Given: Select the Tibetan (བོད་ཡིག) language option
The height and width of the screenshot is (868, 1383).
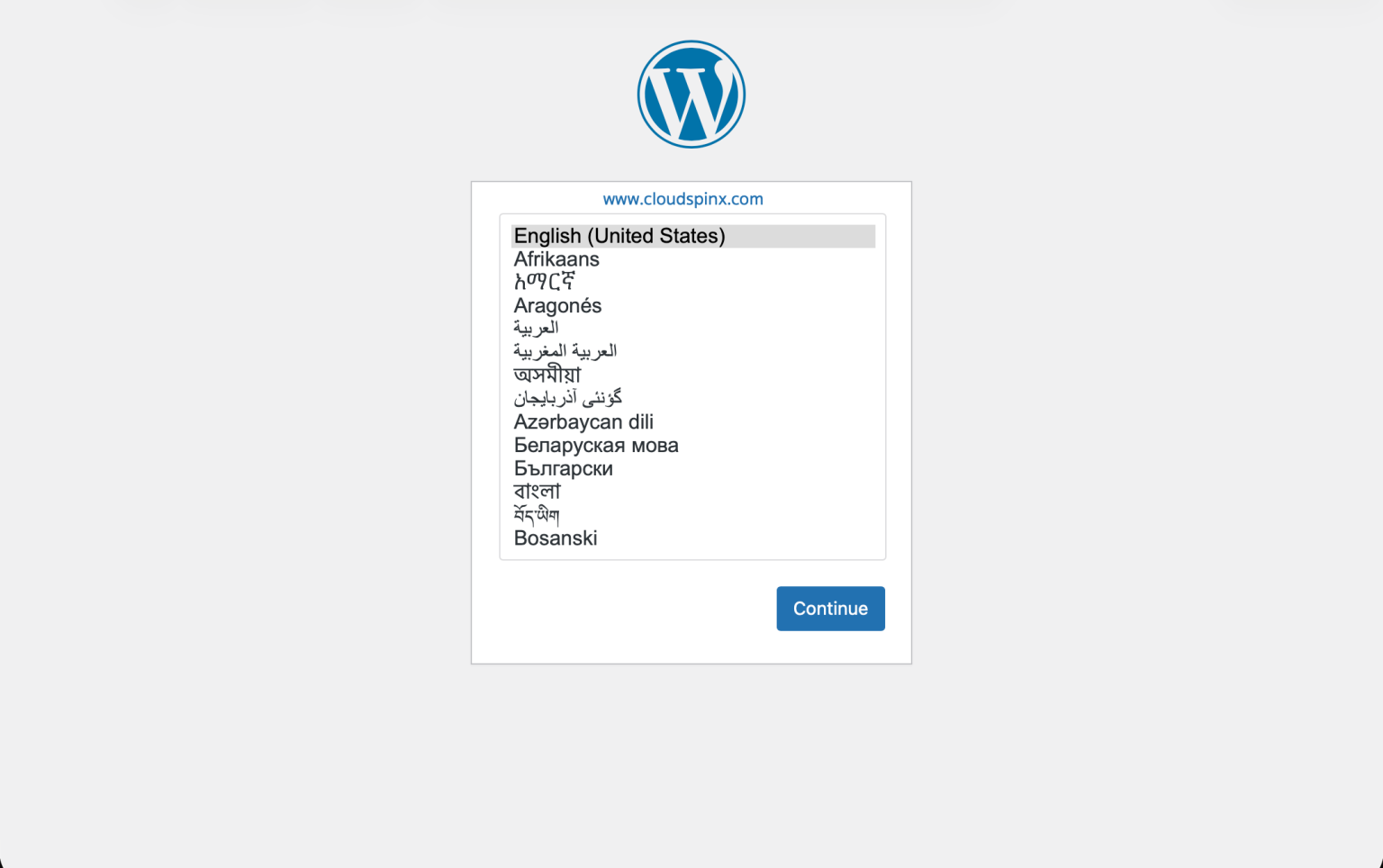Looking at the screenshot, I should 537,515.
